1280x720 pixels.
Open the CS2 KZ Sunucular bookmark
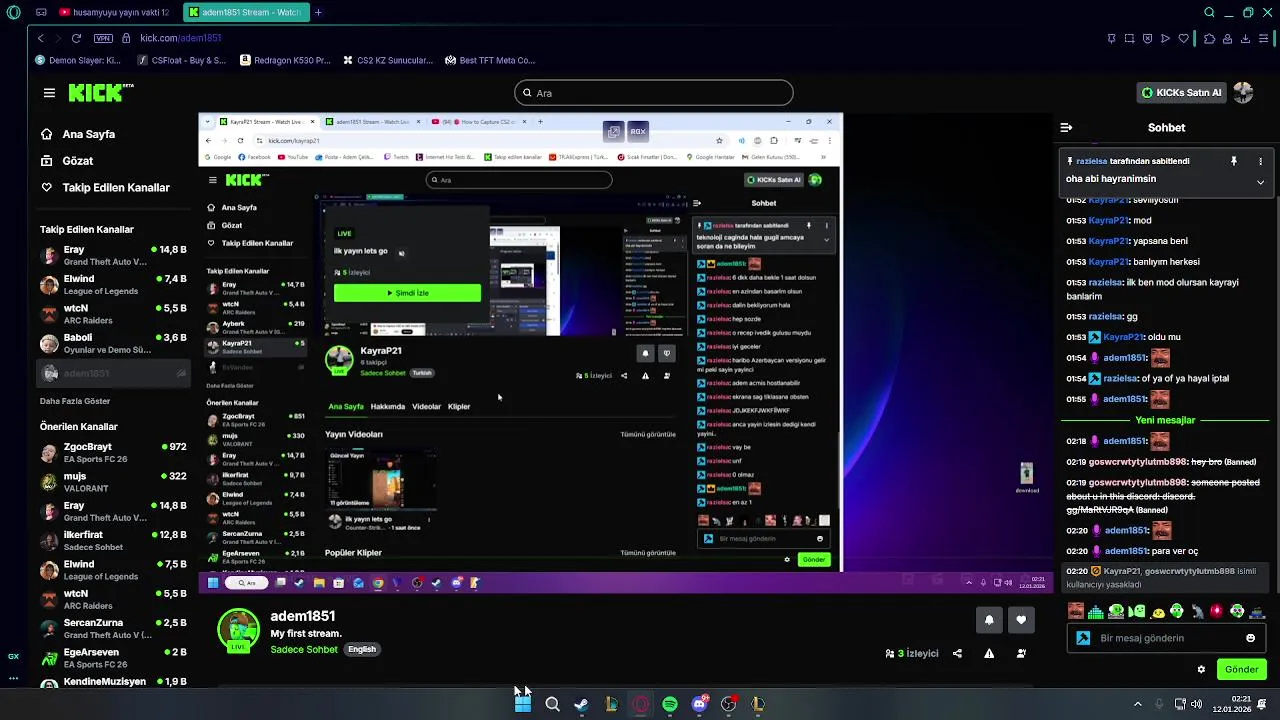[x=388, y=60]
